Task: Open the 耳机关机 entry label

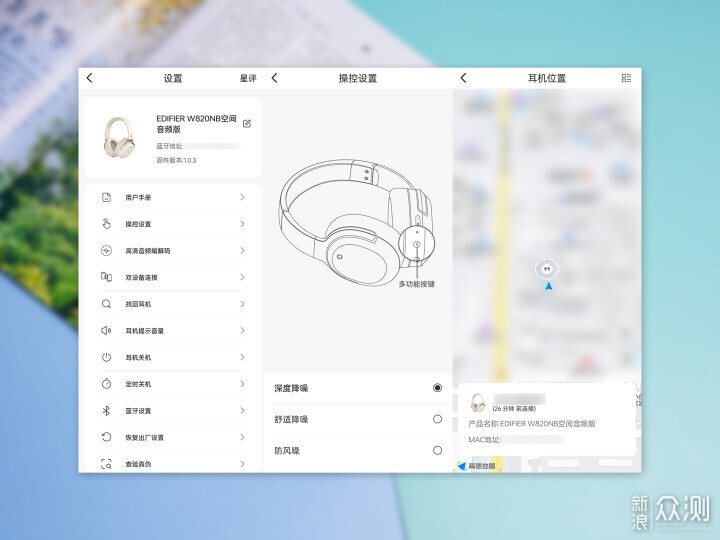Action: (x=138, y=358)
